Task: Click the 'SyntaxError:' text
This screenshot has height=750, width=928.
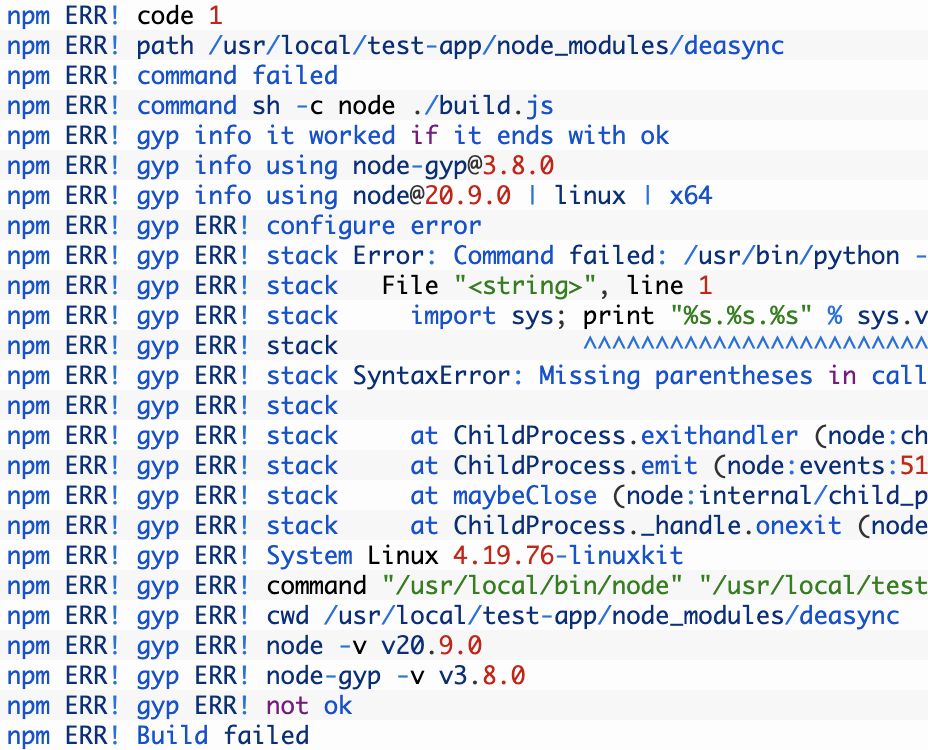Action: tap(439, 376)
